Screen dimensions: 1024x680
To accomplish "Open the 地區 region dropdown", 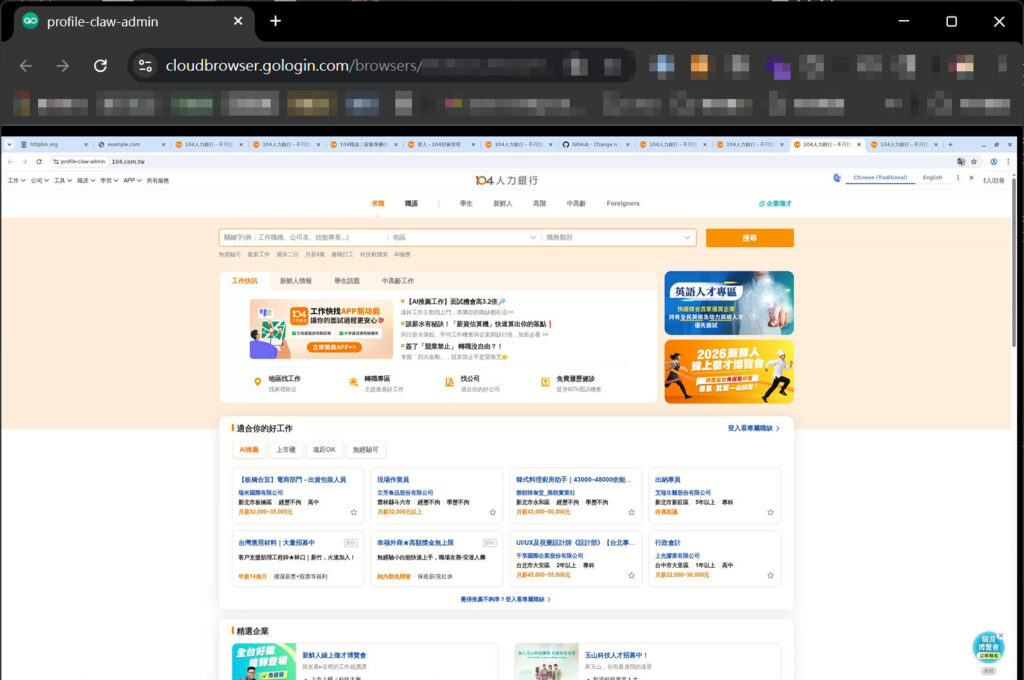I will click(464, 238).
